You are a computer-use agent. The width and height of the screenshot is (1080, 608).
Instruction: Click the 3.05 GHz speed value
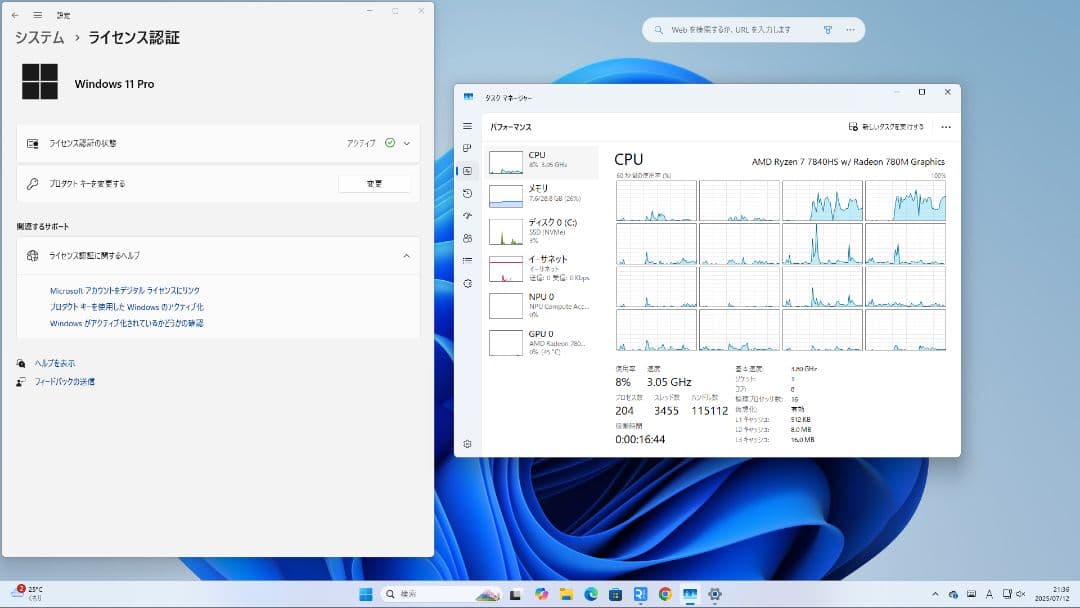point(669,382)
